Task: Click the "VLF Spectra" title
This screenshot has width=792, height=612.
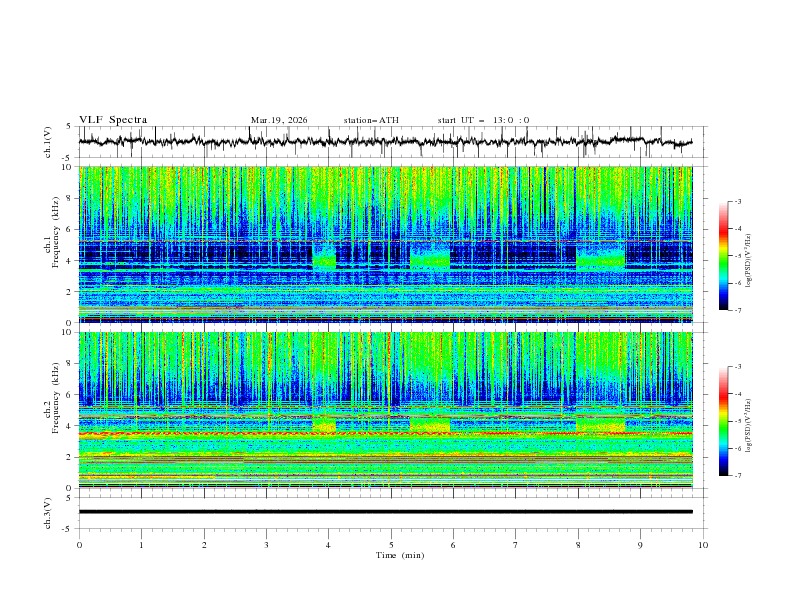Action: [x=113, y=120]
